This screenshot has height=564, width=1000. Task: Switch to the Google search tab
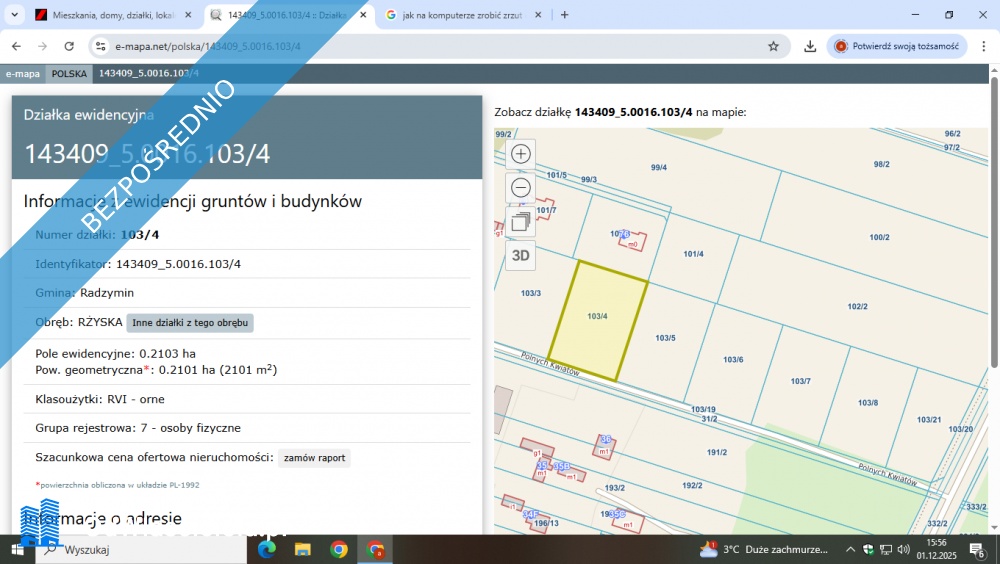460,15
